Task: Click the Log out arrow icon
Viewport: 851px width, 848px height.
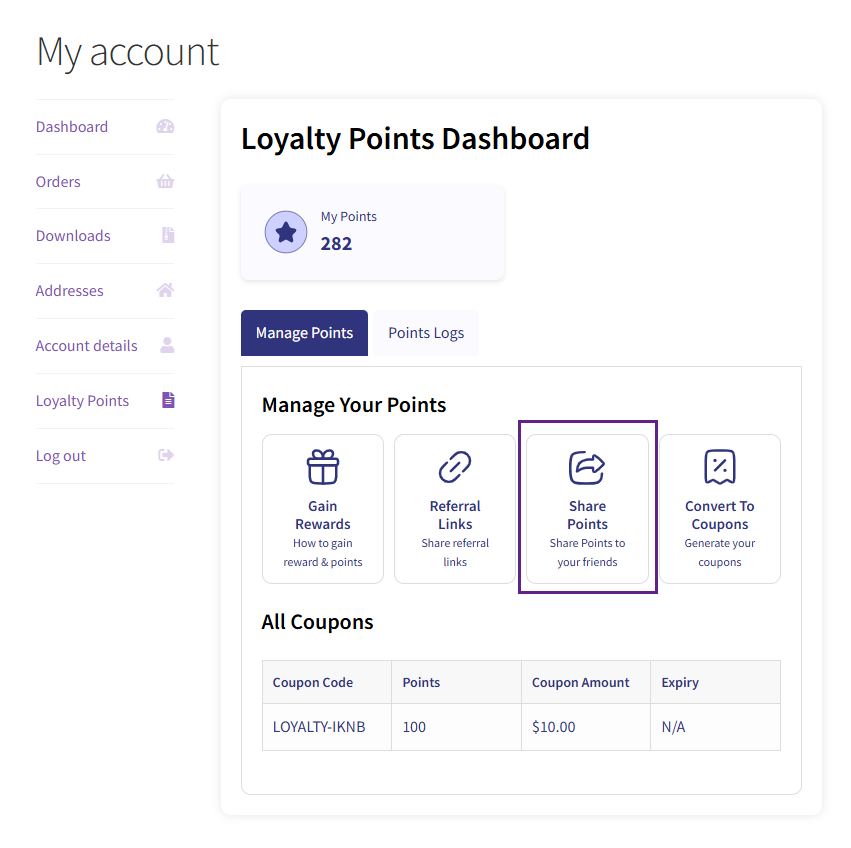Action: [166, 455]
